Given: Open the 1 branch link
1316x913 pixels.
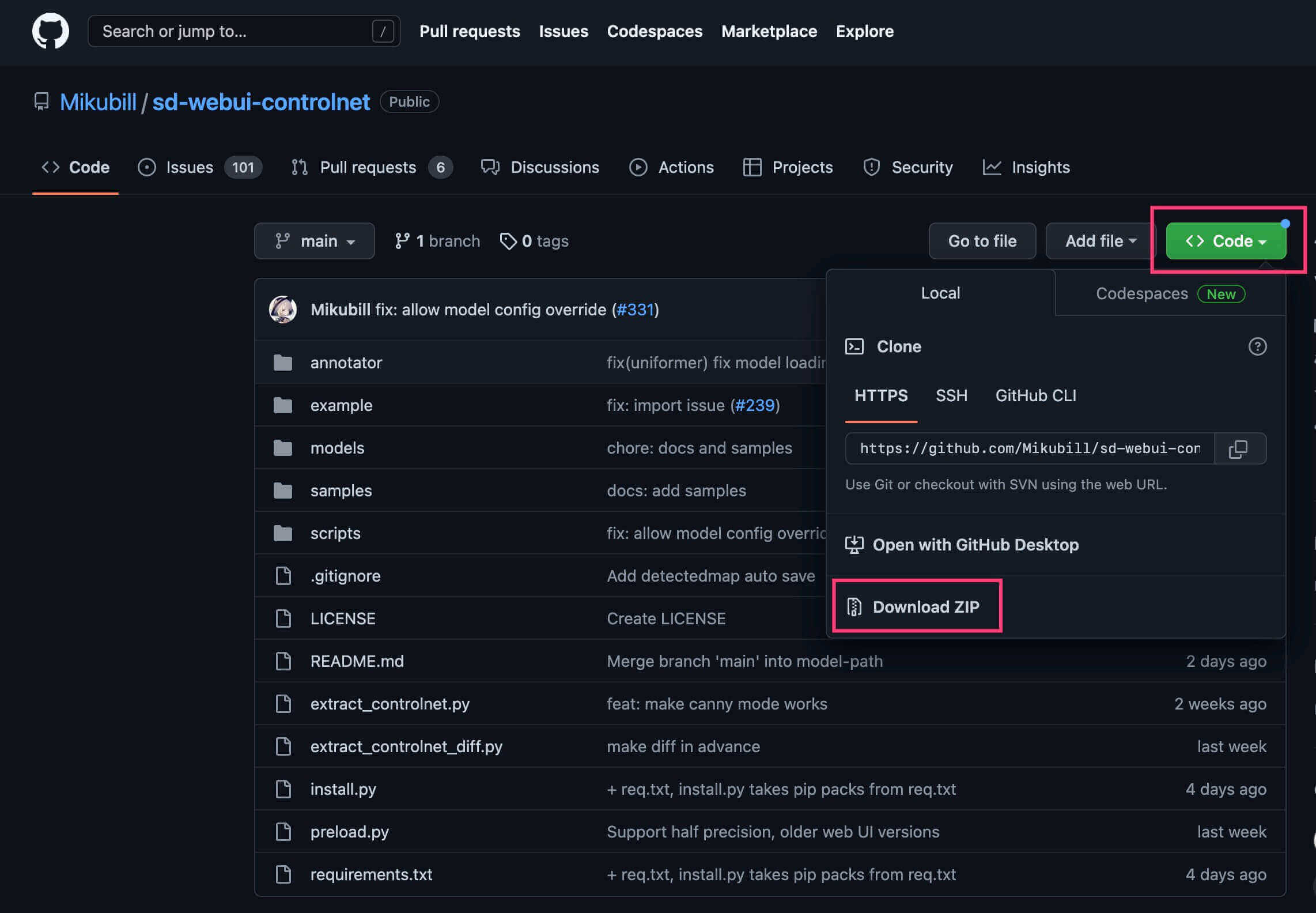Looking at the screenshot, I should pyautogui.click(x=437, y=241).
